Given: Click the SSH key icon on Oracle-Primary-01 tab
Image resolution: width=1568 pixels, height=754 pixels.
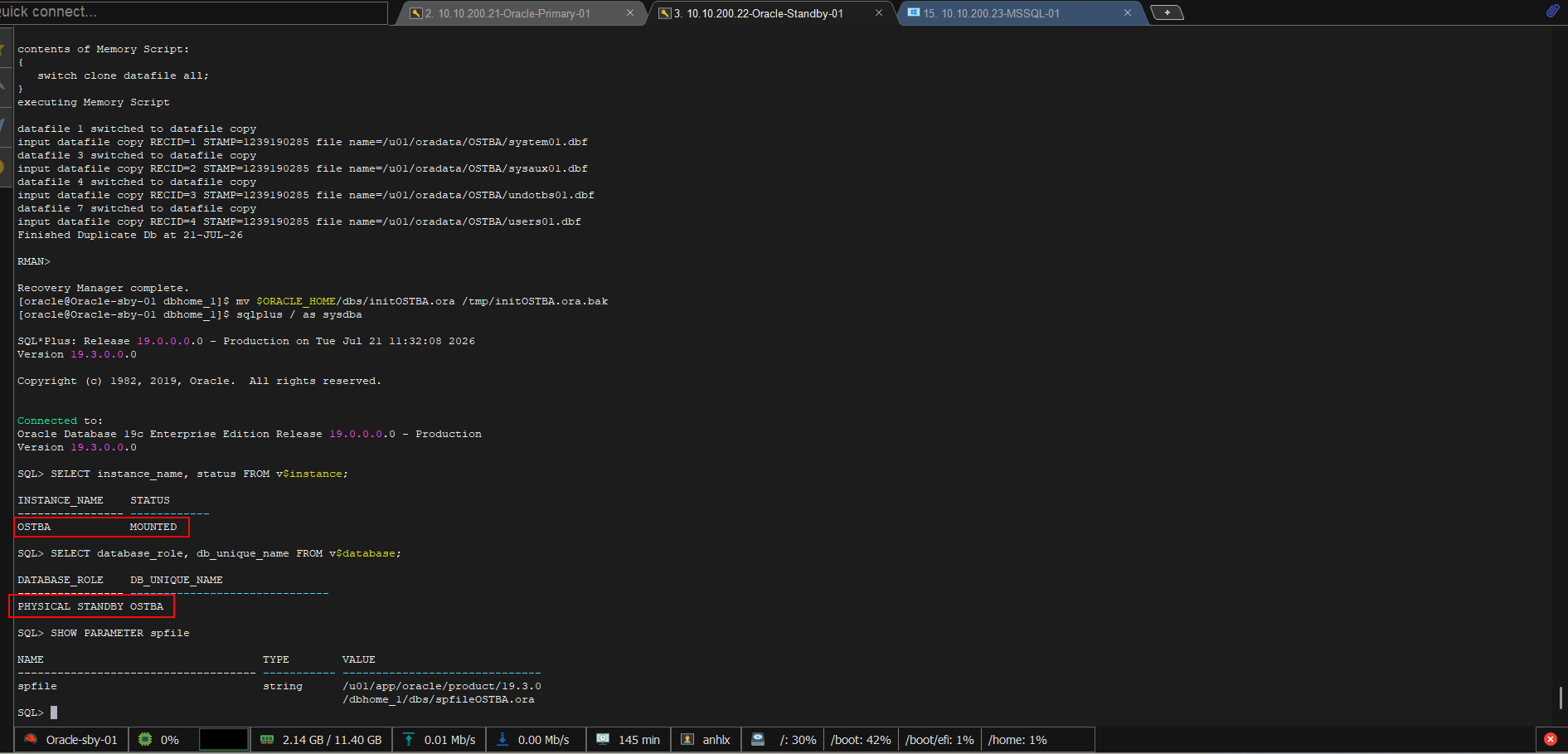Looking at the screenshot, I should (x=416, y=13).
